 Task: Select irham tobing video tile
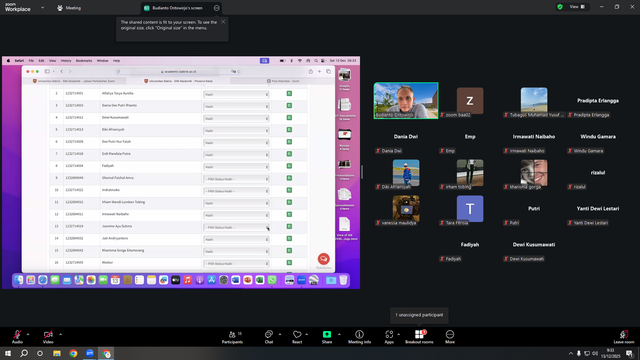[470, 173]
